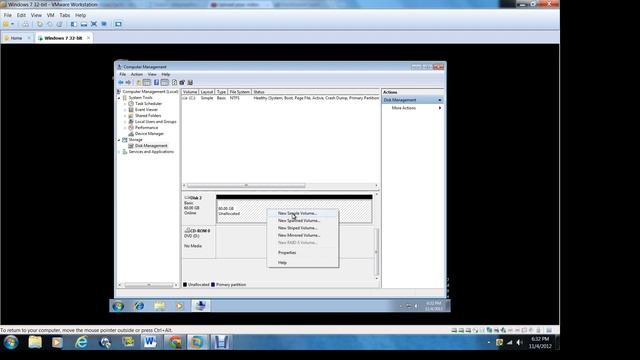Screen dimensions: 640x360
Task: Click the last Computer Management toolbar icon
Action: [x=190, y=82]
